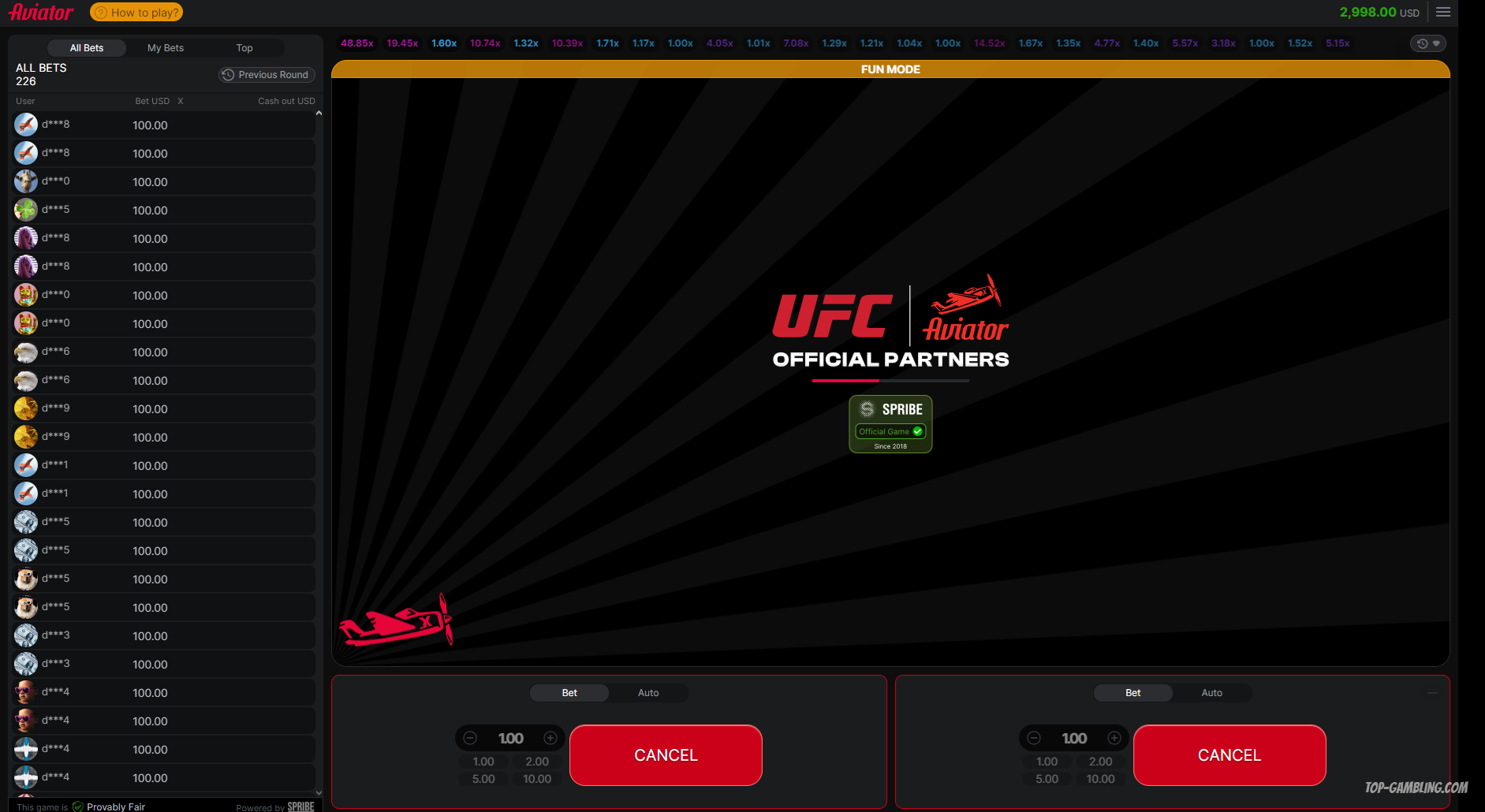Screen dimensions: 1485x812
Task: Cancel the bet in left panel
Action: pos(666,755)
